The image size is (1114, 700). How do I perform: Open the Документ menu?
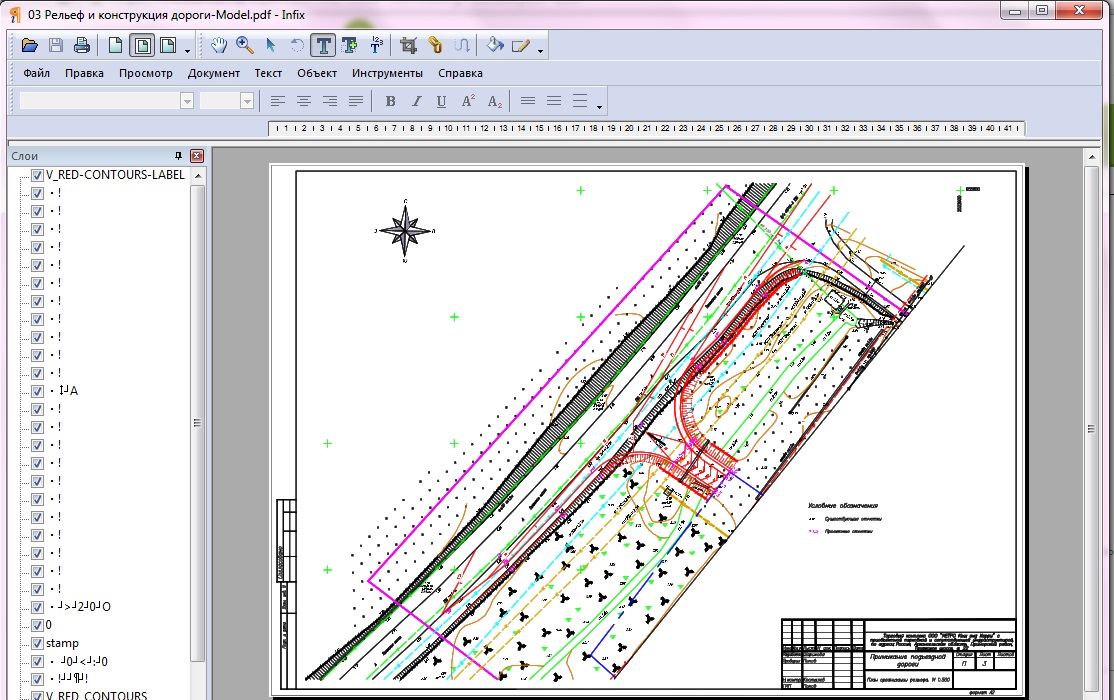[214, 73]
